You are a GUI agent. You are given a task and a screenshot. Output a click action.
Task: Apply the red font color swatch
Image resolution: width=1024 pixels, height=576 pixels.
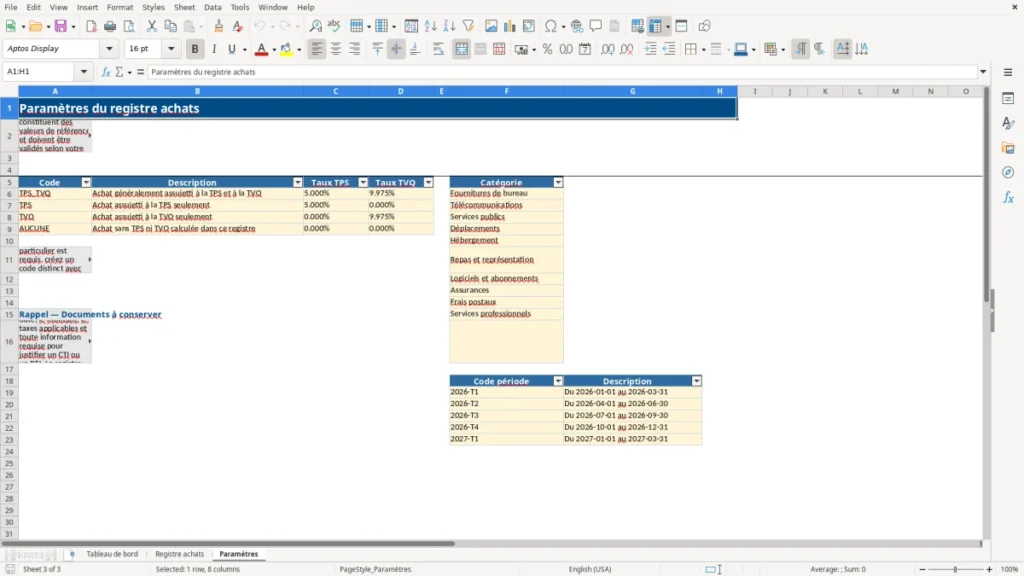(x=261, y=49)
